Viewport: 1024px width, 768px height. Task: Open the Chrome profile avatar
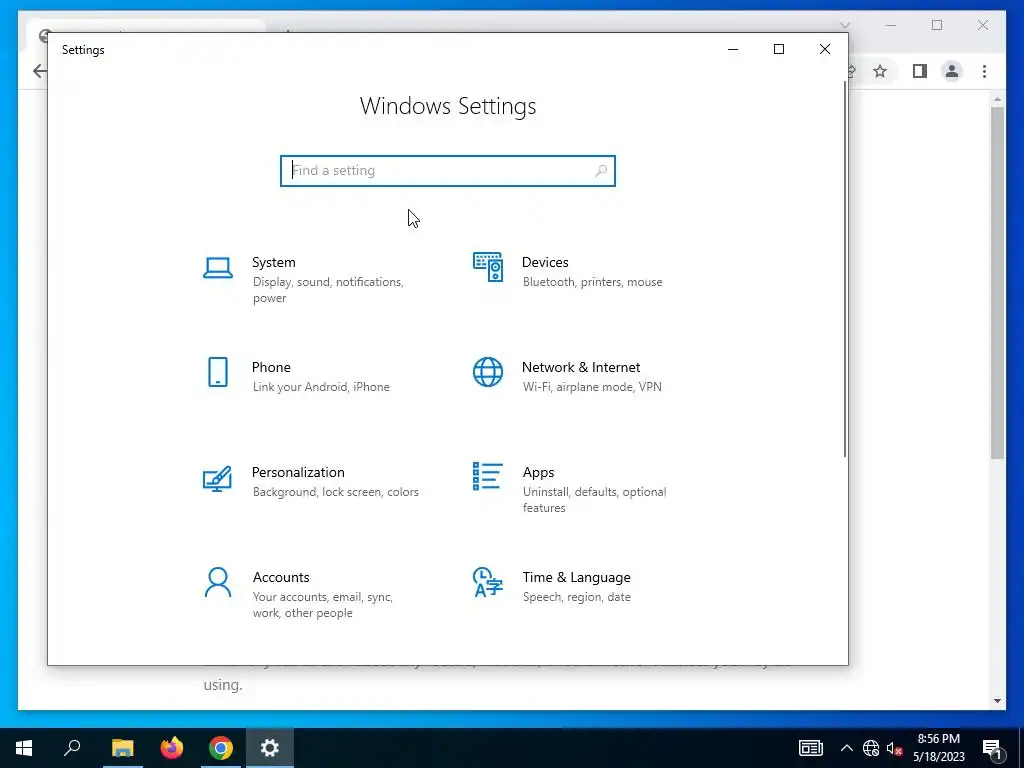pyautogui.click(x=952, y=71)
